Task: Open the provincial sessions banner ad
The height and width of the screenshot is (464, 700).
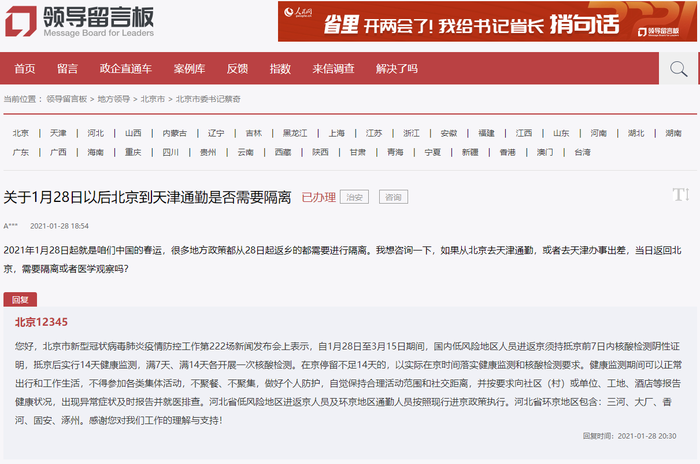Action: point(487,21)
